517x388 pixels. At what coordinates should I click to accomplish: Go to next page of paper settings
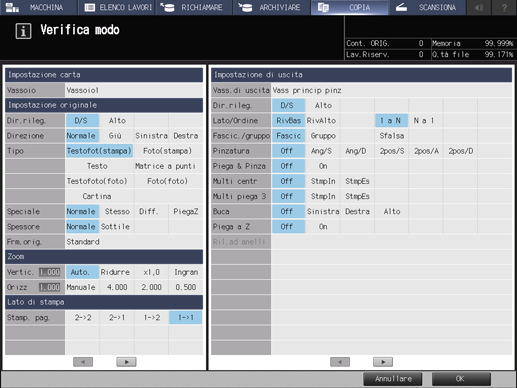pos(126,362)
